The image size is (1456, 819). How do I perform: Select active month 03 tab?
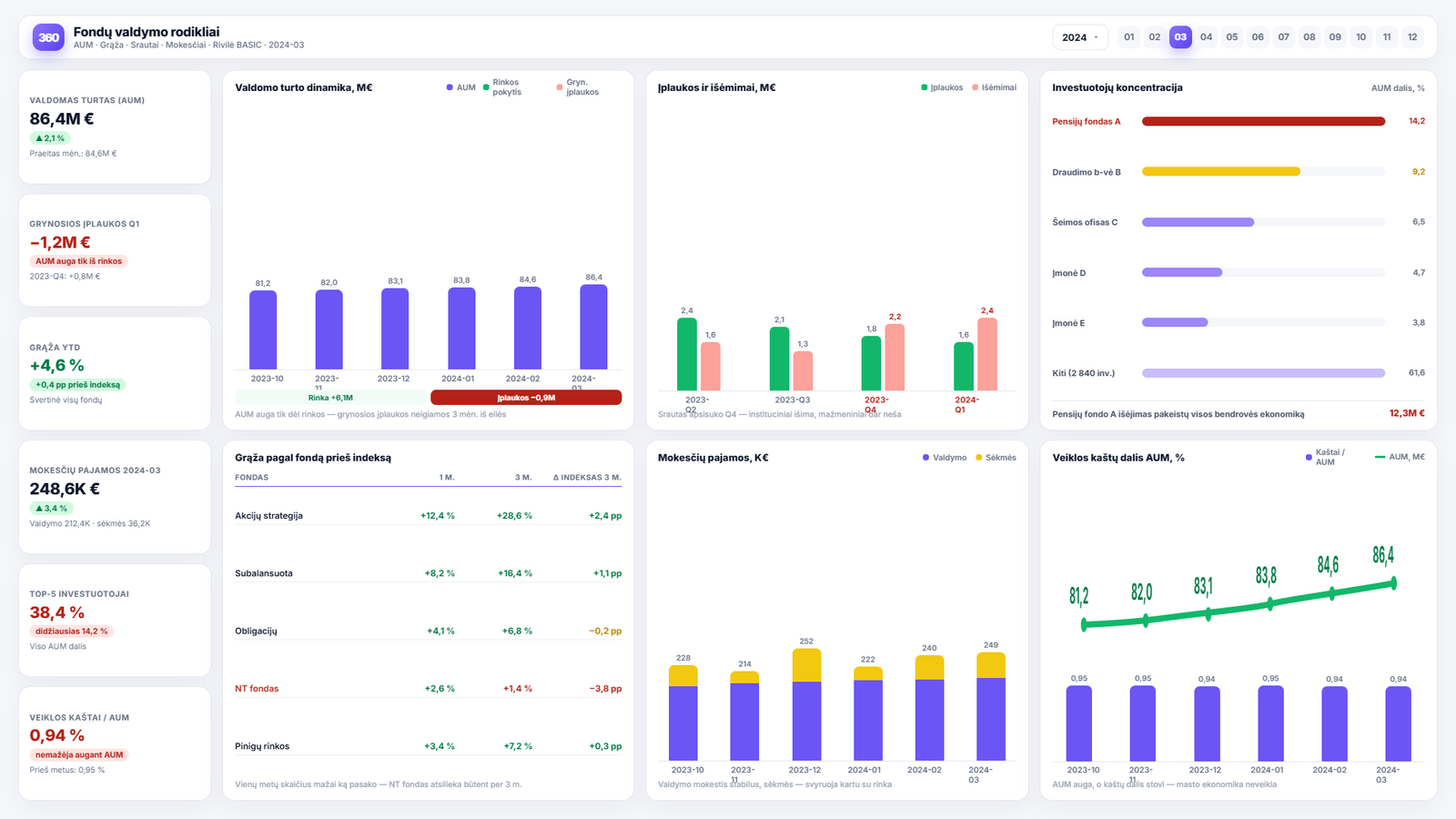(1180, 37)
